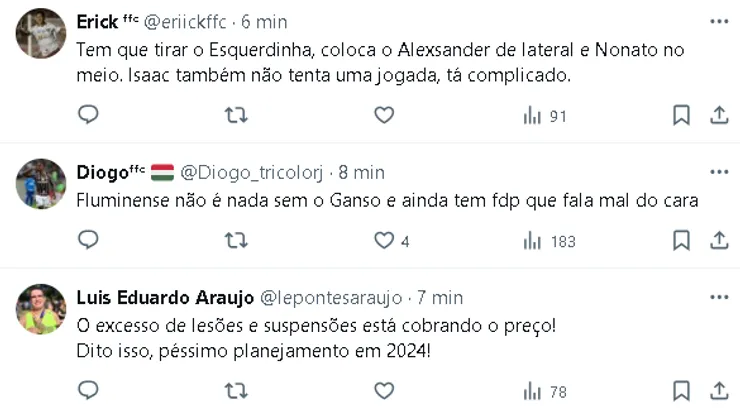Share Erick's tweet

(x=719, y=115)
